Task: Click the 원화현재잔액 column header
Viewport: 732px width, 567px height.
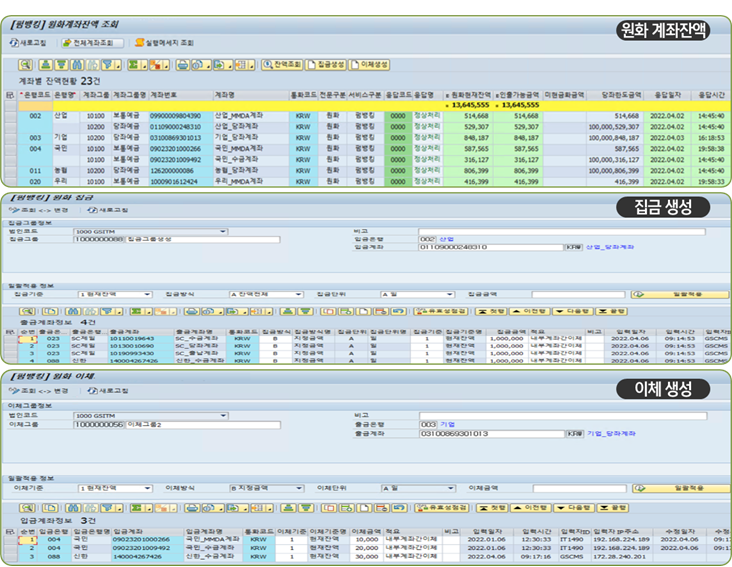Action: (468, 93)
